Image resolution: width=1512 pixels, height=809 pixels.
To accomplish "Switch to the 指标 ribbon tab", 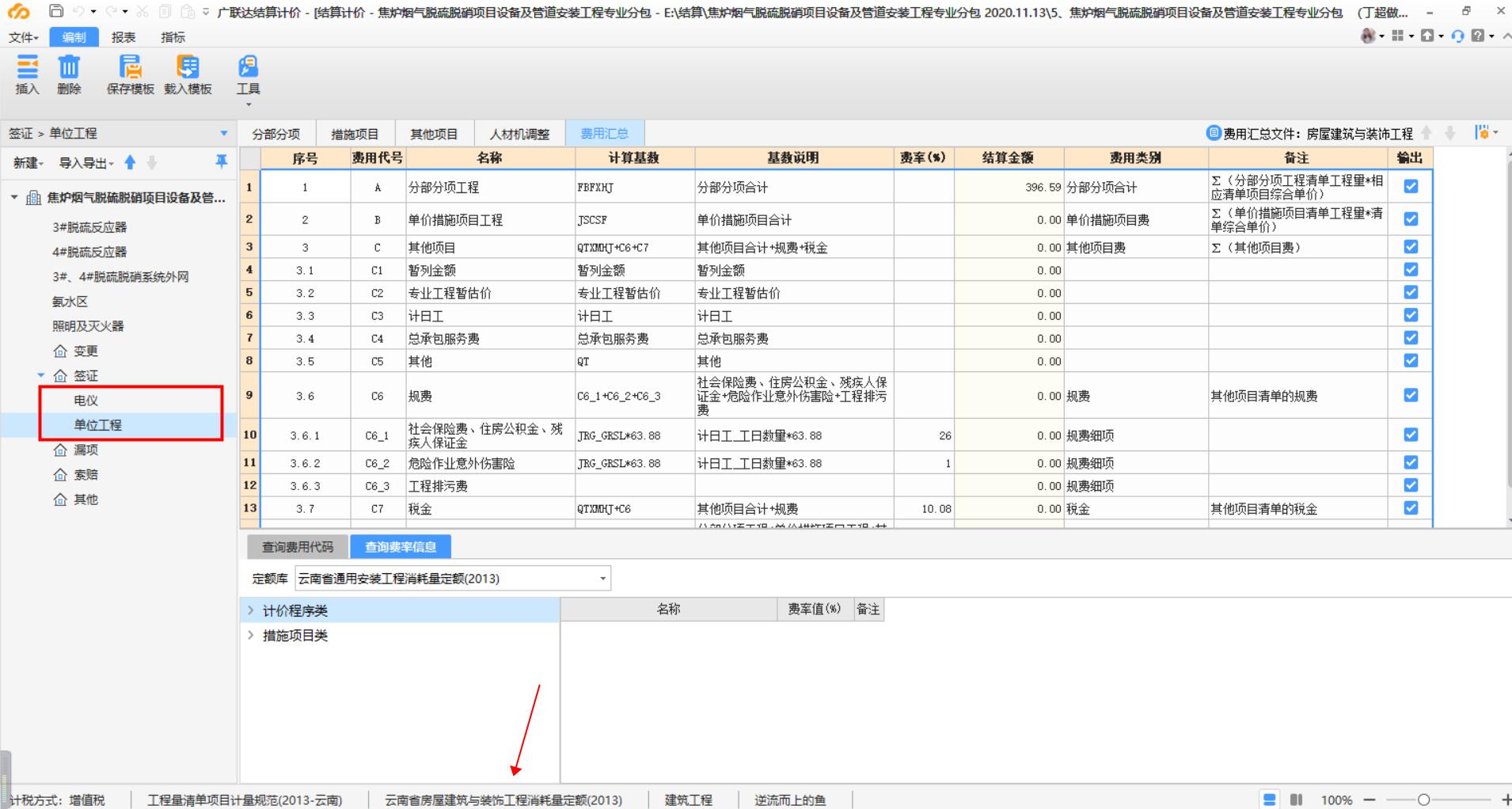I will coord(173,37).
